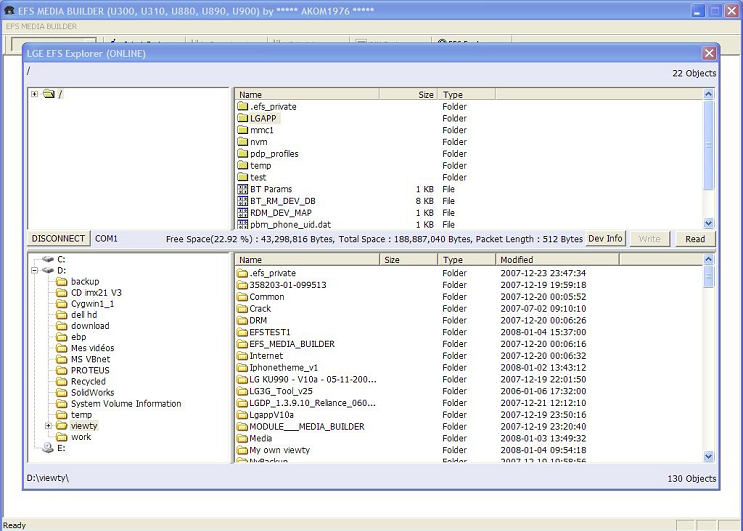This screenshot has height=531, width=743.
Task: Sort local files by Modified column header
Action: click(516, 260)
